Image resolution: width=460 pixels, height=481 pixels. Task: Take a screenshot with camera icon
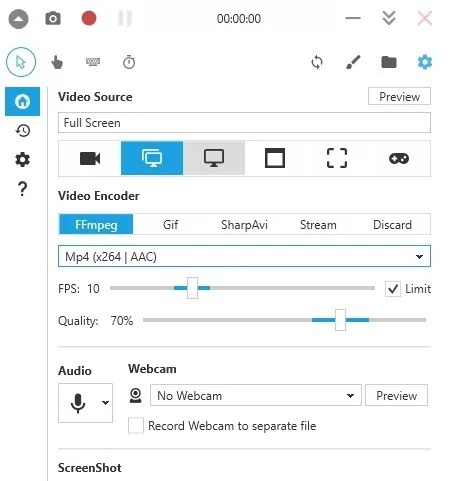(53, 18)
